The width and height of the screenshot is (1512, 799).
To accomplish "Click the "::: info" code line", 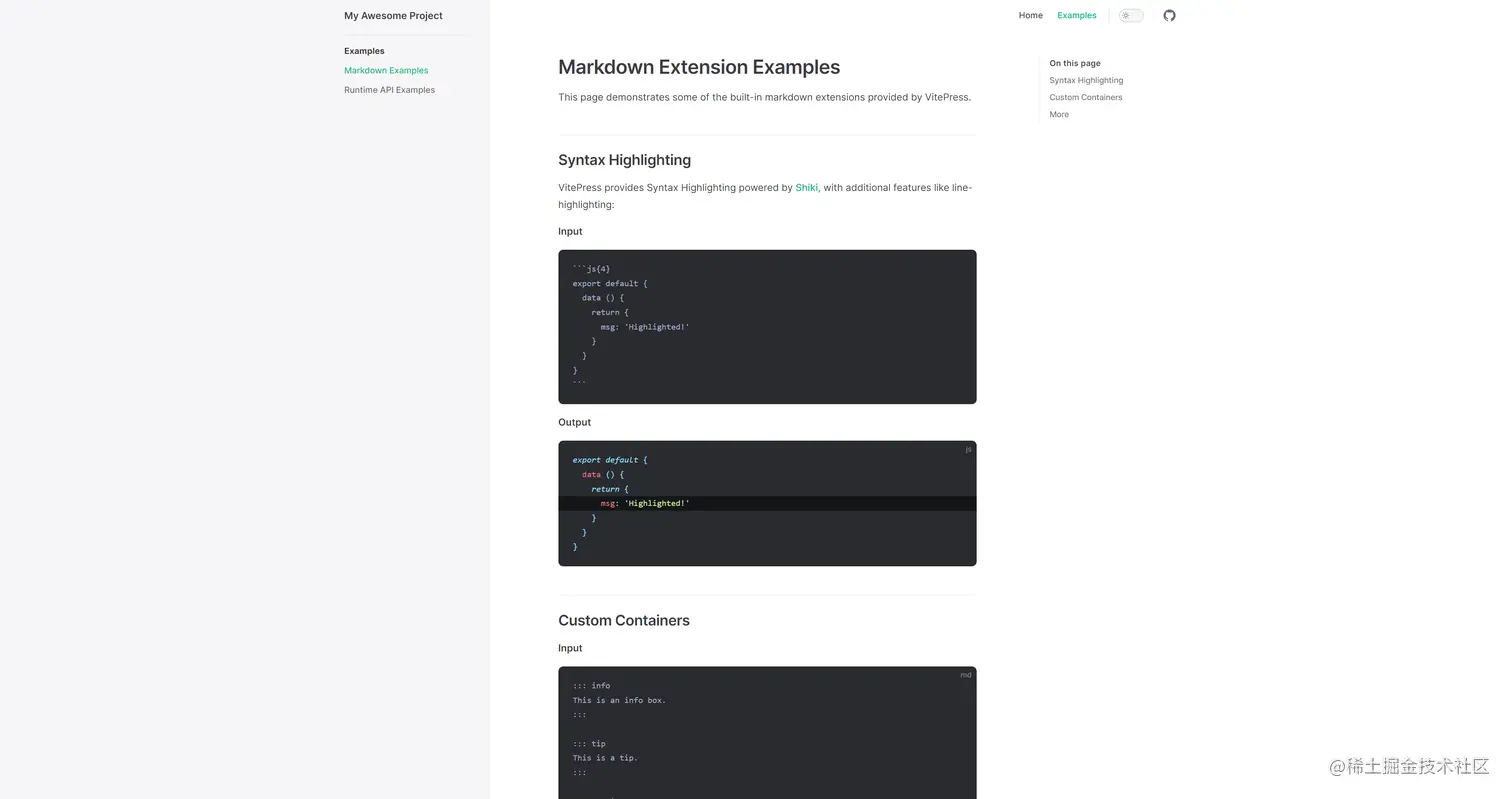I will 591,686.
